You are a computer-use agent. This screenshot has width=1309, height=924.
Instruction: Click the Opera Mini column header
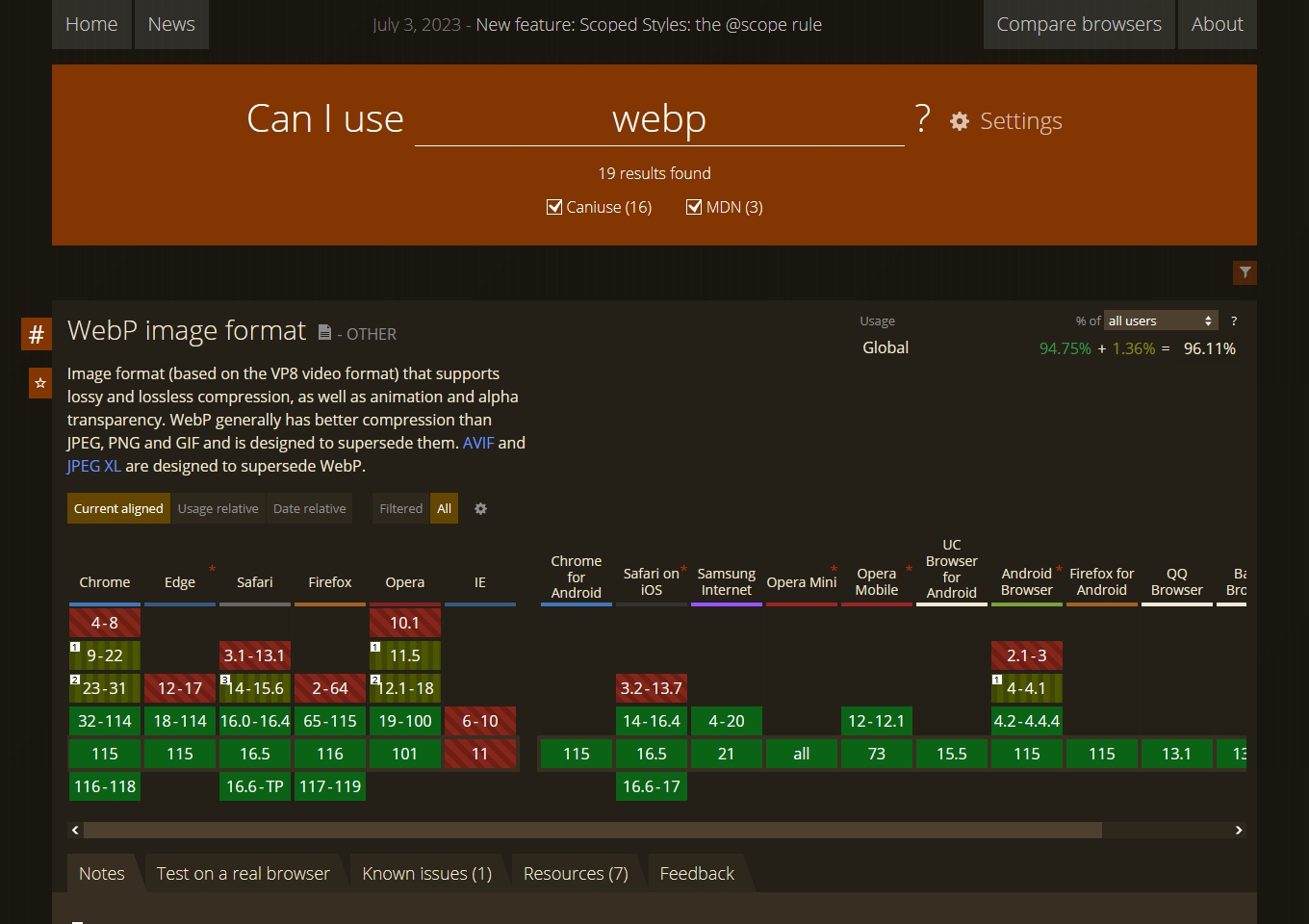[x=802, y=582]
